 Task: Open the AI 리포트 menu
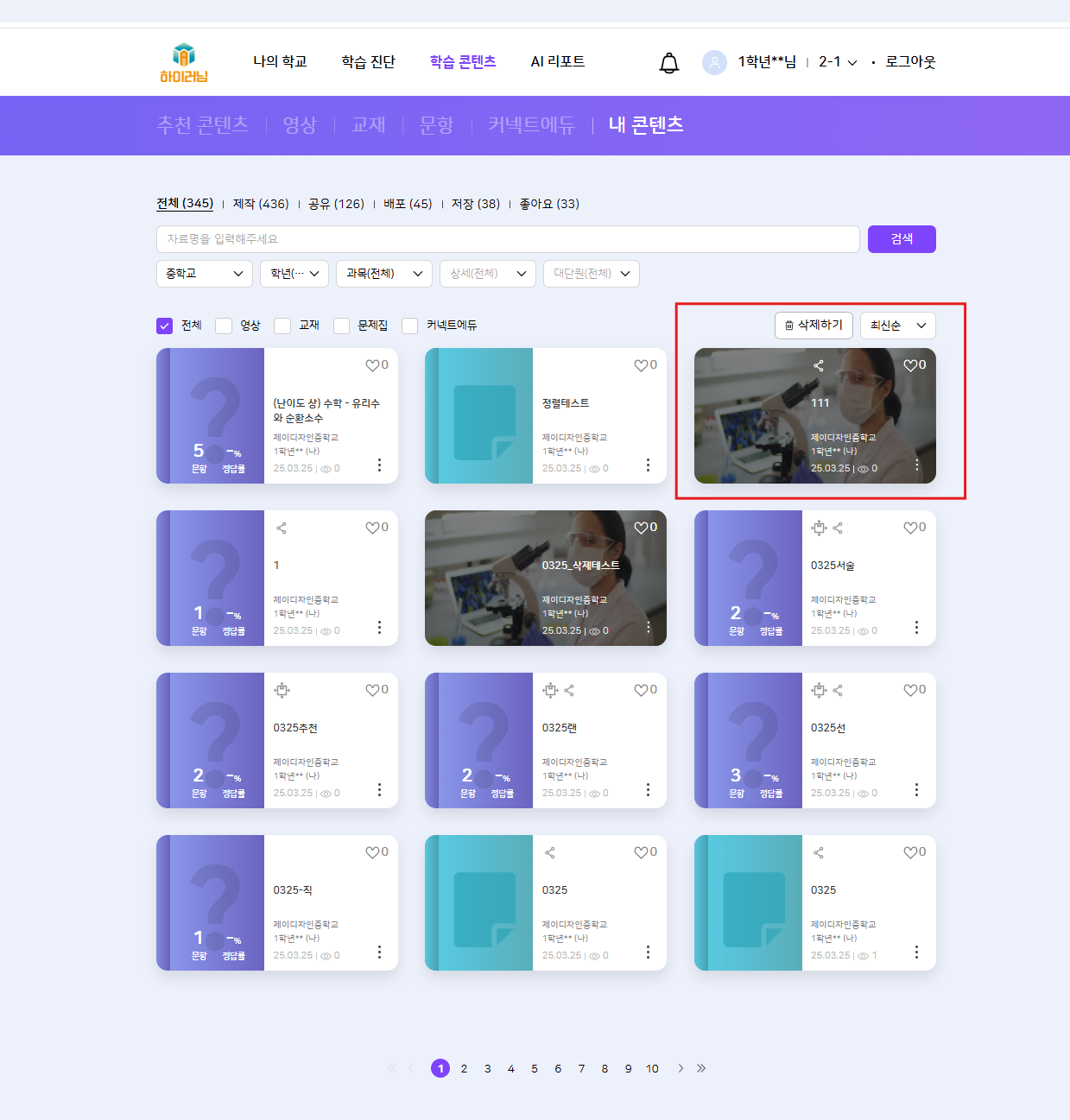pyautogui.click(x=557, y=62)
